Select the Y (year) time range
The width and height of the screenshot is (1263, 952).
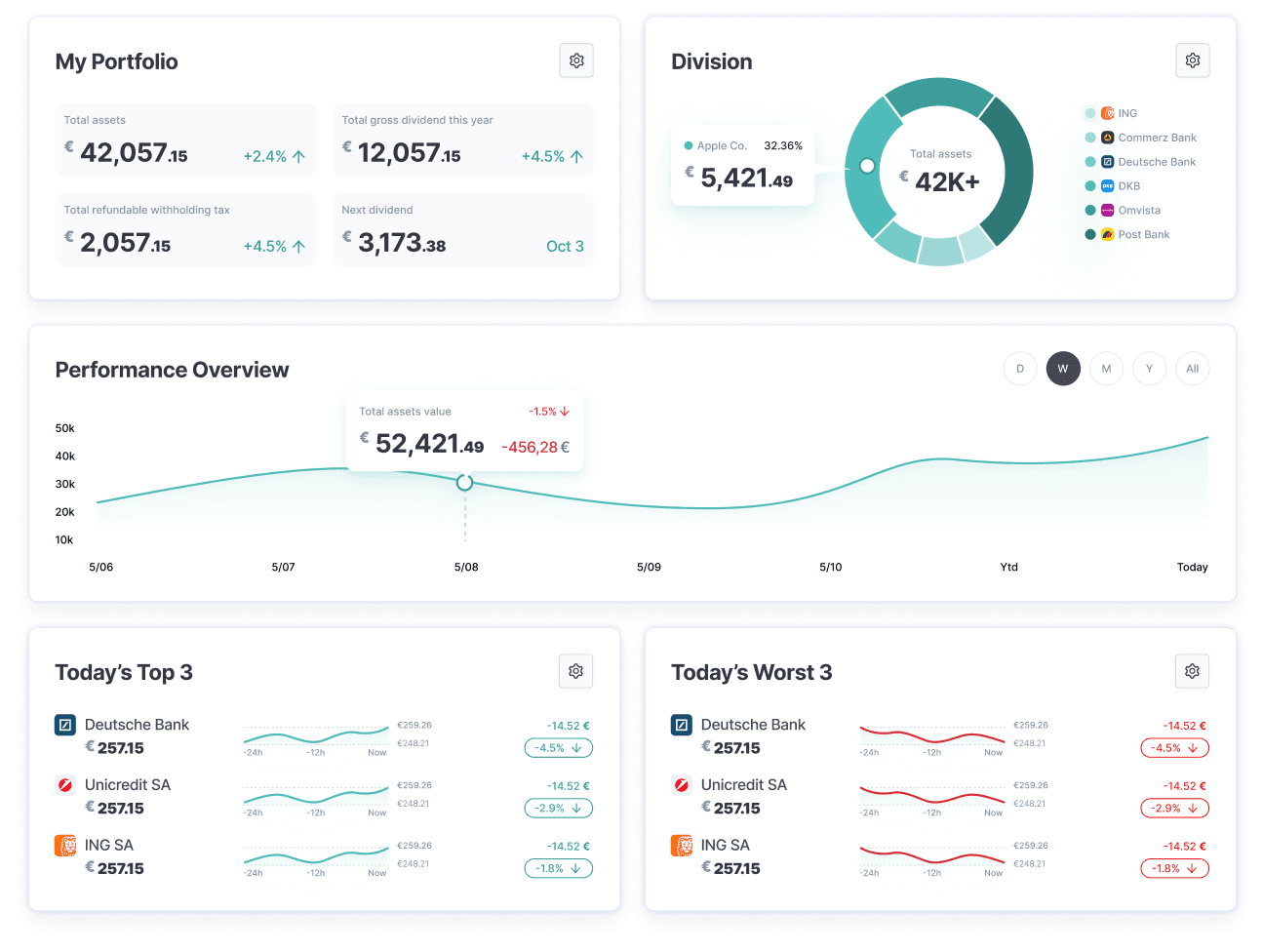(1149, 369)
